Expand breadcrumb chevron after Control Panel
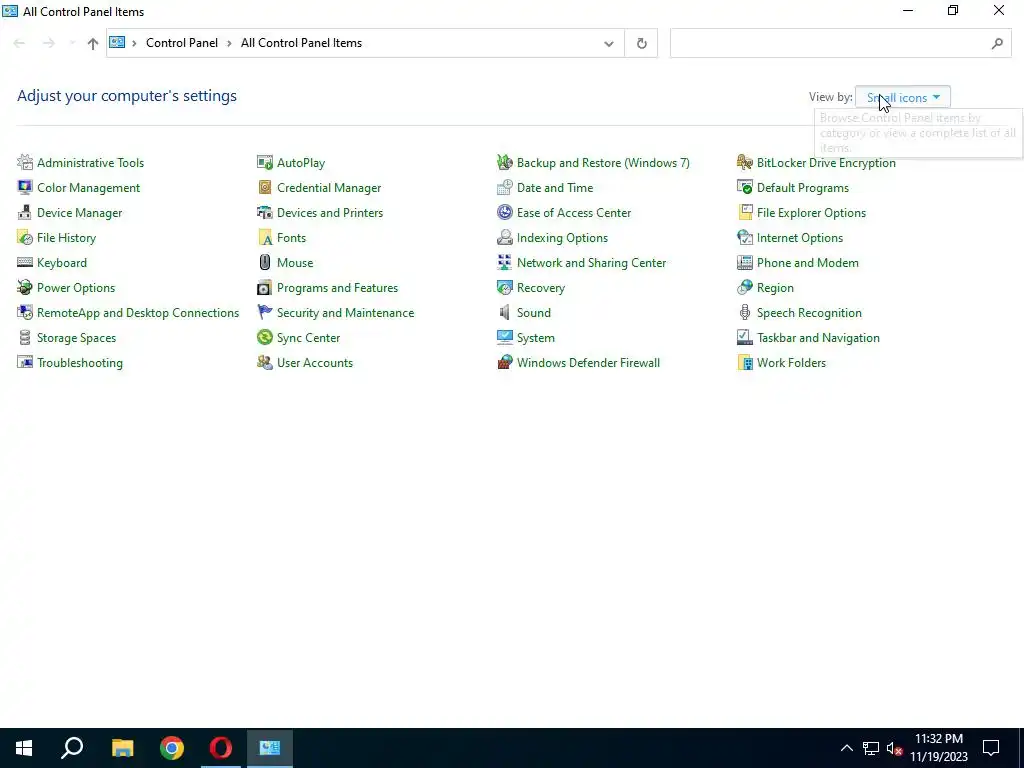The width and height of the screenshot is (1024, 768). click(229, 43)
